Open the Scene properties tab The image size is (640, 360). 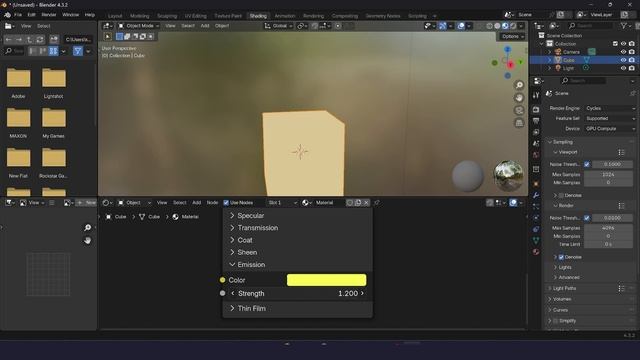click(536, 143)
